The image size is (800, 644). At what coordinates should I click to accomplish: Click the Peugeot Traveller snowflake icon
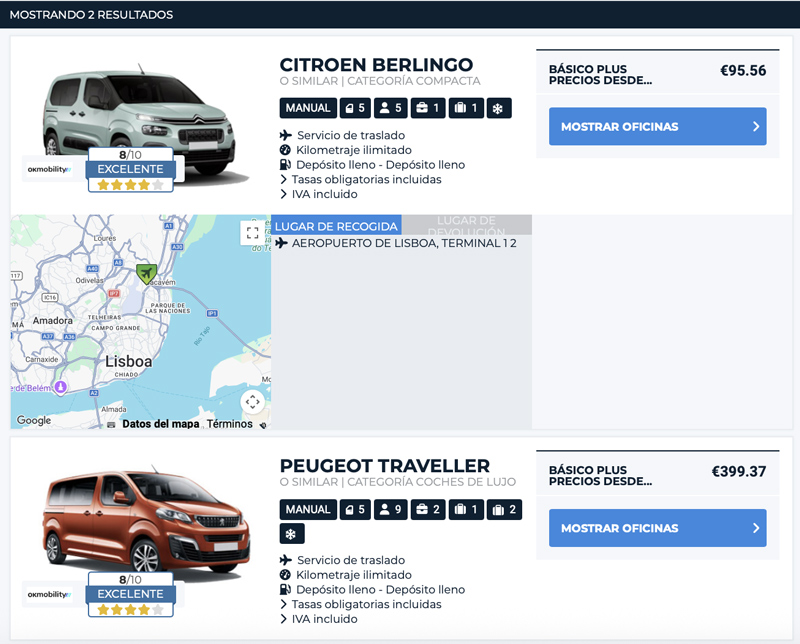point(292,534)
